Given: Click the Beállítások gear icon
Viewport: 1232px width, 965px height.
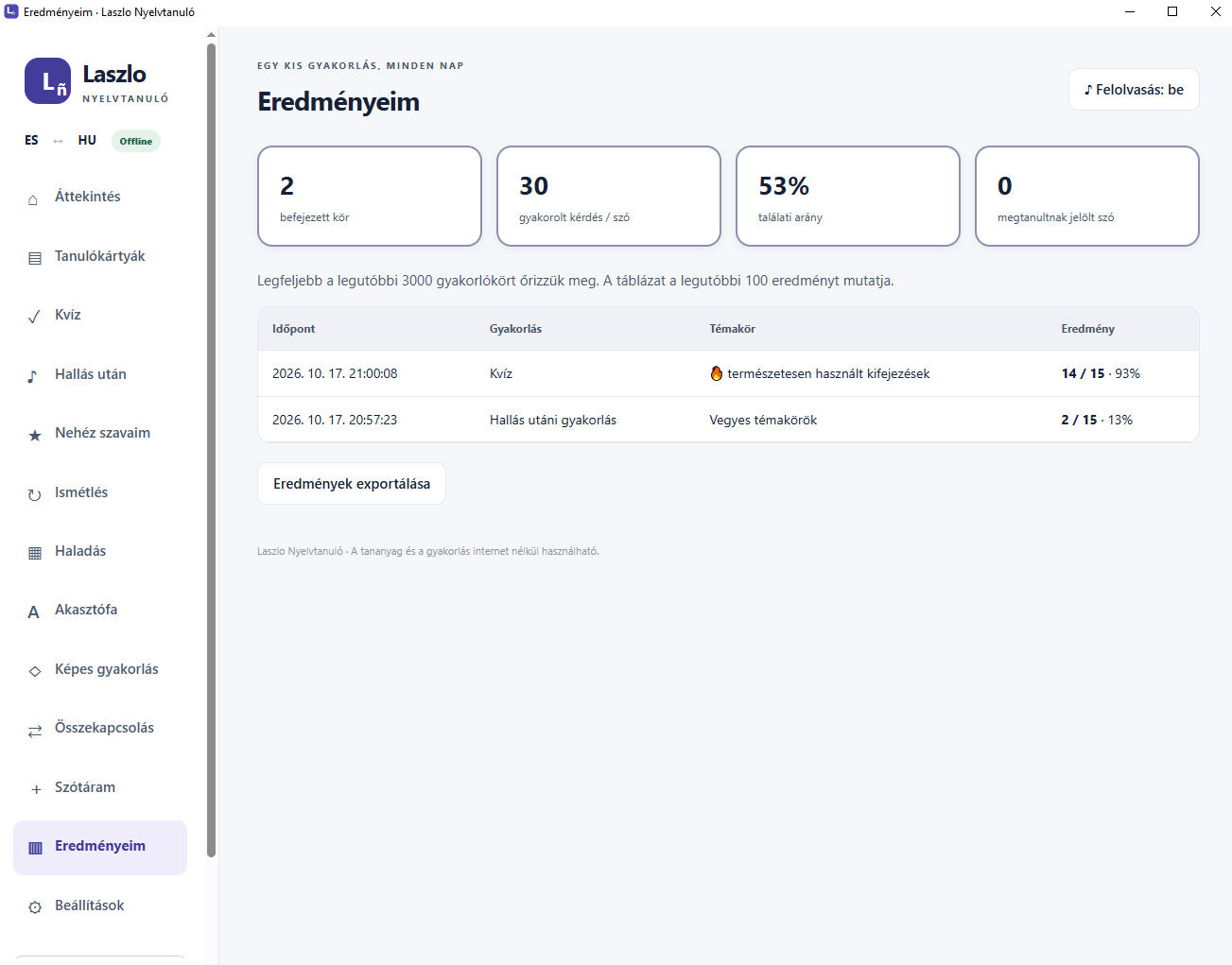Looking at the screenshot, I should [35, 907].
